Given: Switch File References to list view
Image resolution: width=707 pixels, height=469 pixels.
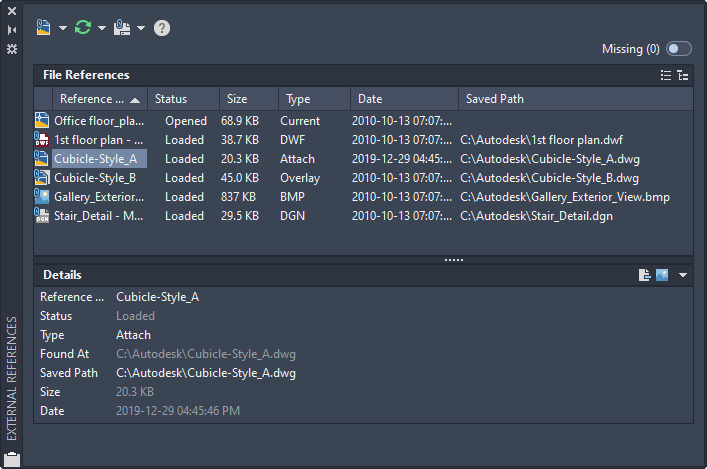Looking at the screenshot, I should (x=667, y=75).
